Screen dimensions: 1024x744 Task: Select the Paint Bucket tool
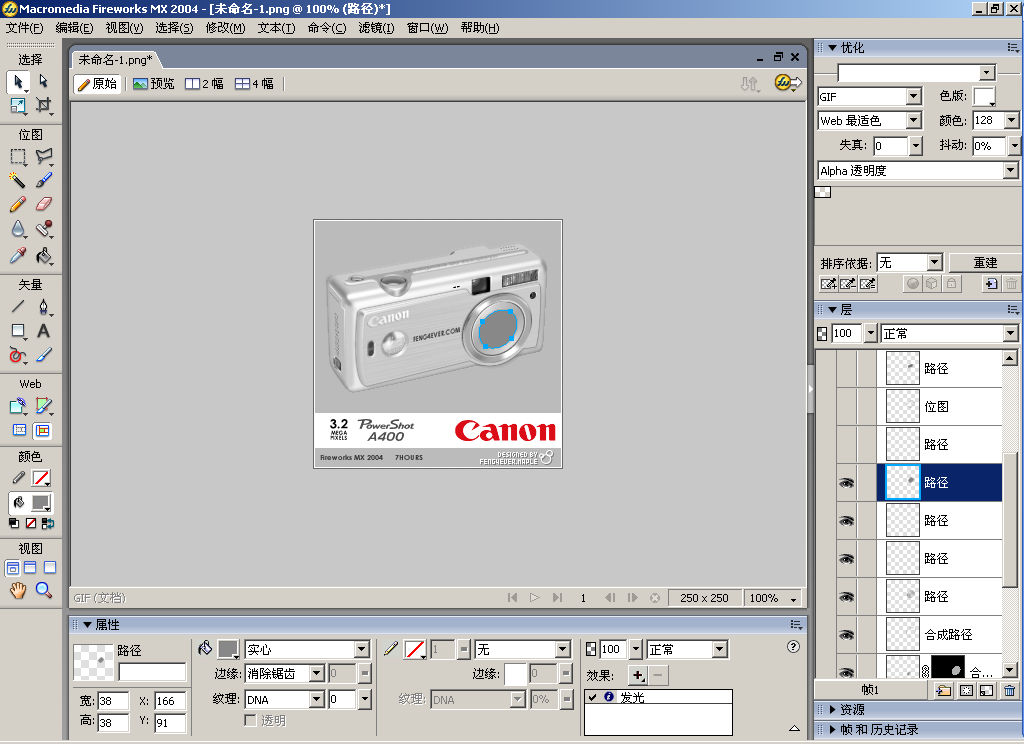tap(43, 255)
